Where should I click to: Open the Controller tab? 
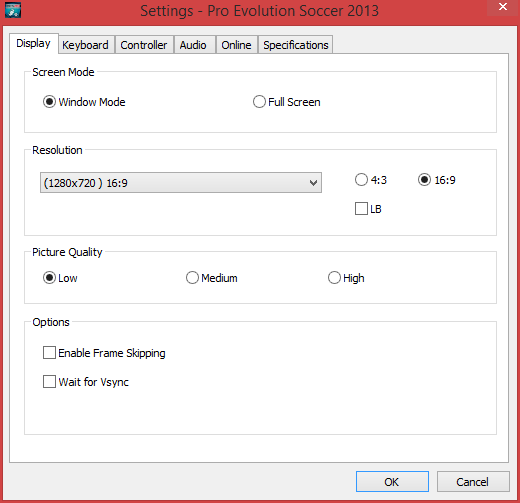point(144,45)
